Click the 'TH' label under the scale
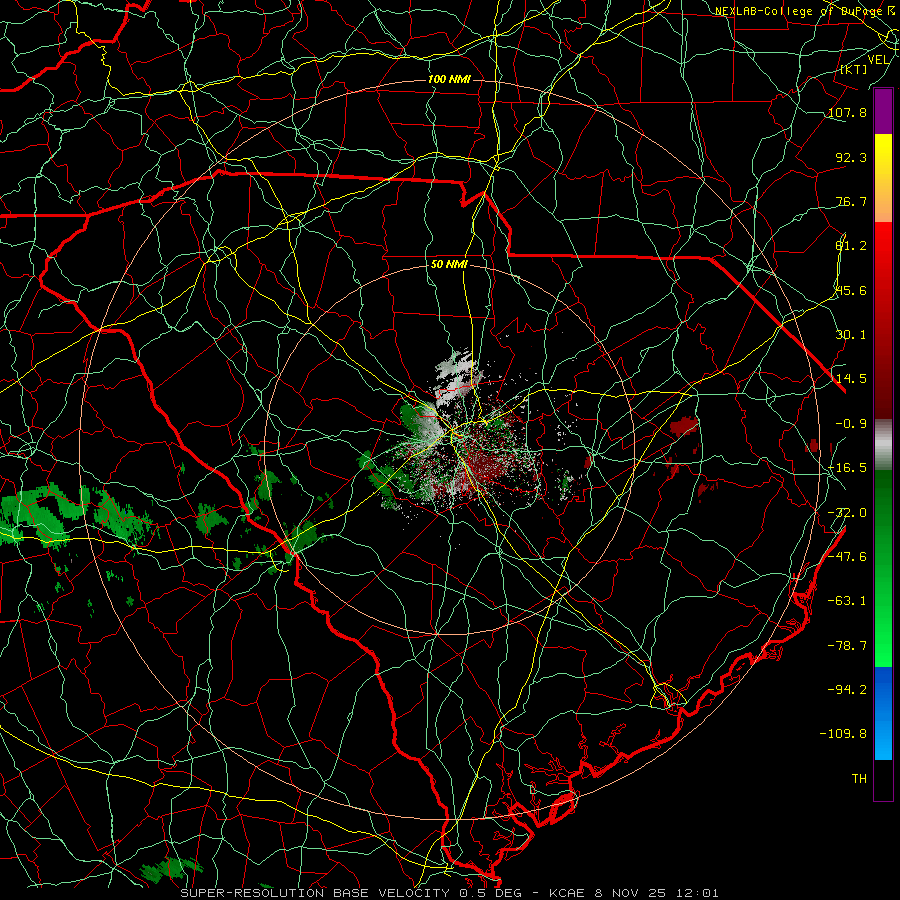The image size is (900, 900). pyautogui.click(x=859, y=779)
